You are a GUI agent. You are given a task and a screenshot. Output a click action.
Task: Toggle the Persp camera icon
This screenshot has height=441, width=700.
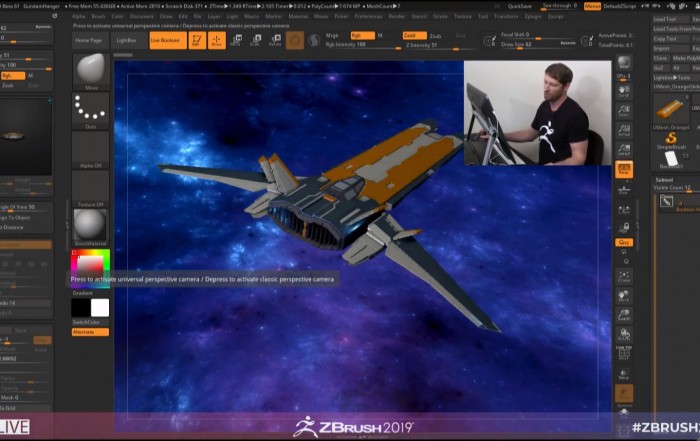(x=624, y=170)
